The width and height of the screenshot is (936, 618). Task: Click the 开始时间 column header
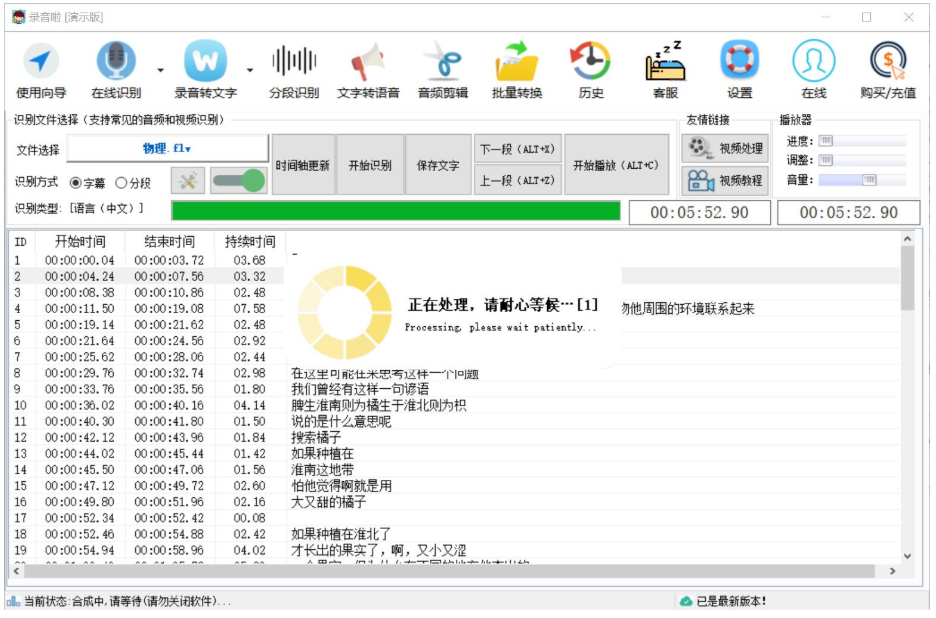coord(80,242)
